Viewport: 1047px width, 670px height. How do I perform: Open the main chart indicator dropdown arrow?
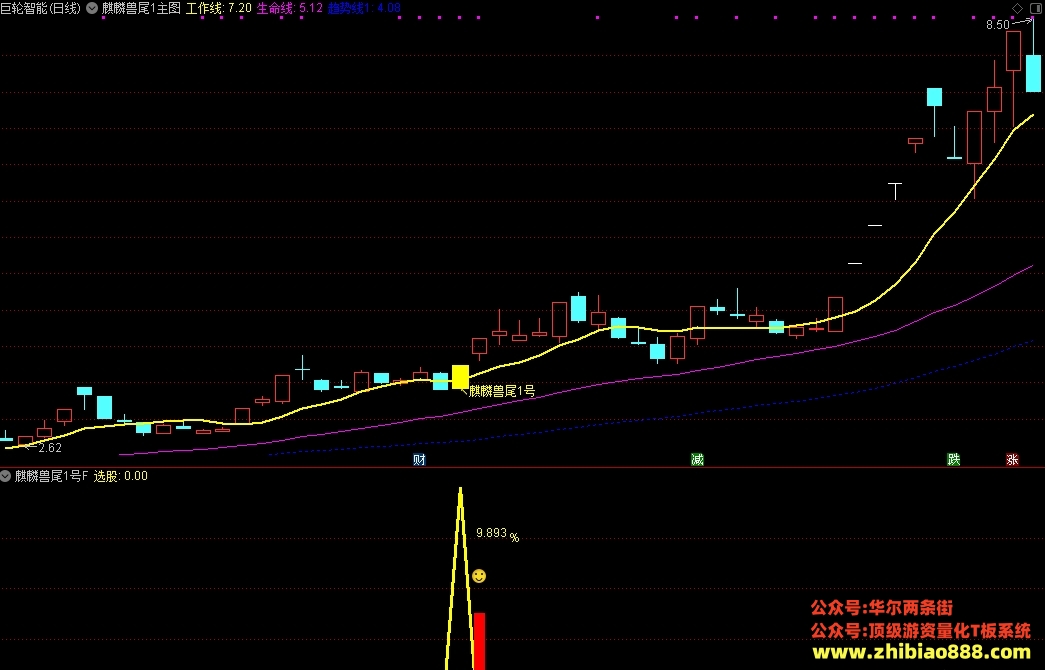click(x=92, y=8)
